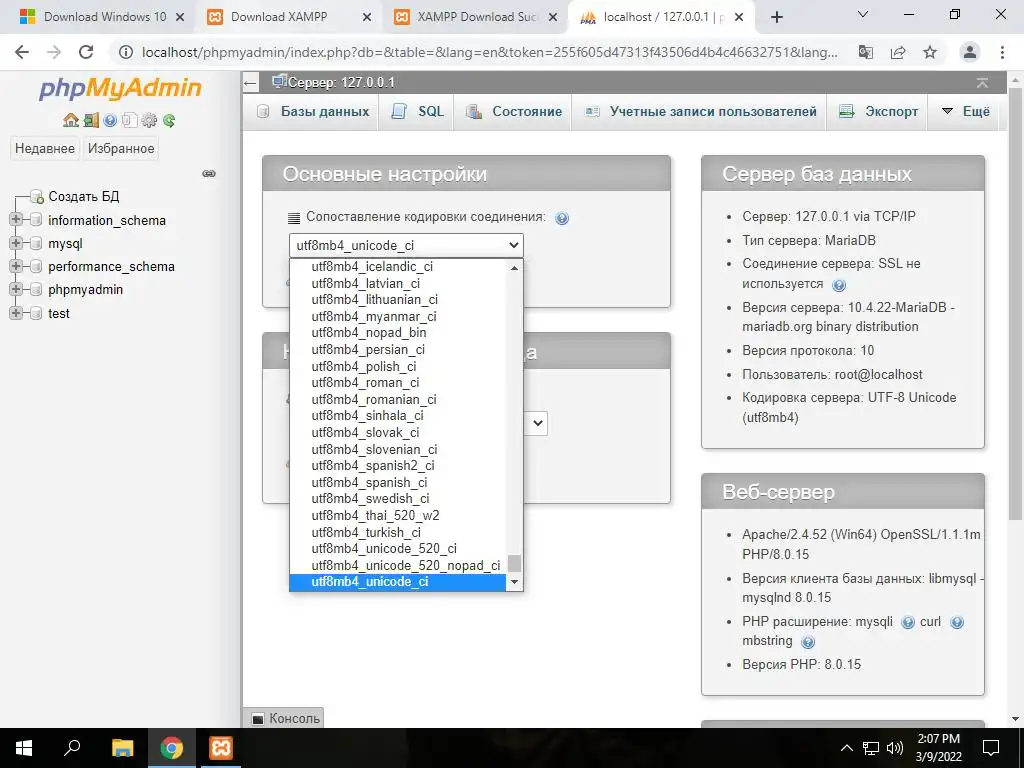The width and height of the screenshot is (1024, 768).
Task: Open phpMyAdmin documentation question-mark icon in sidebar
Action: [110, 120]
